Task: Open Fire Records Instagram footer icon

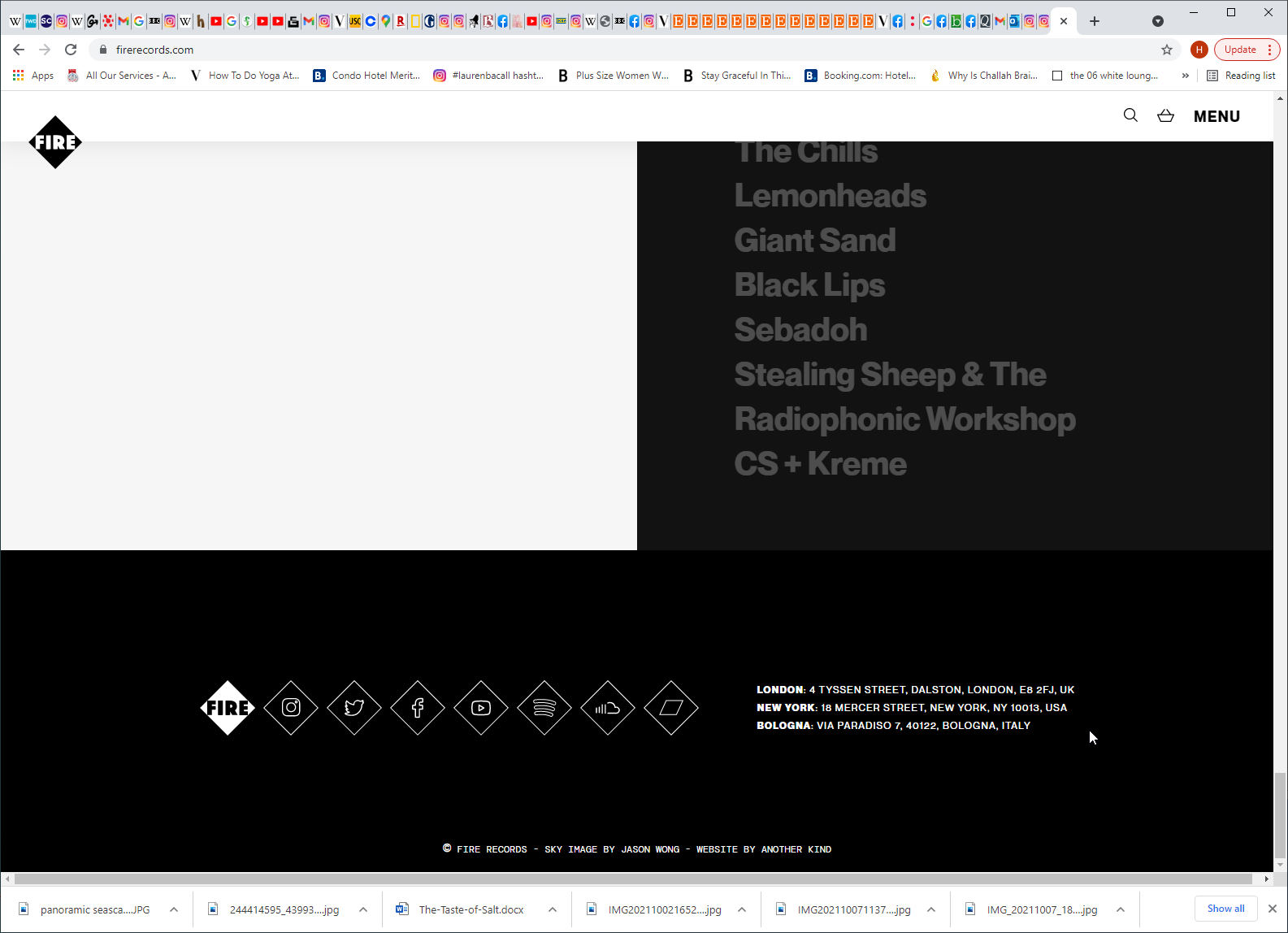Action: click(291, 708)
